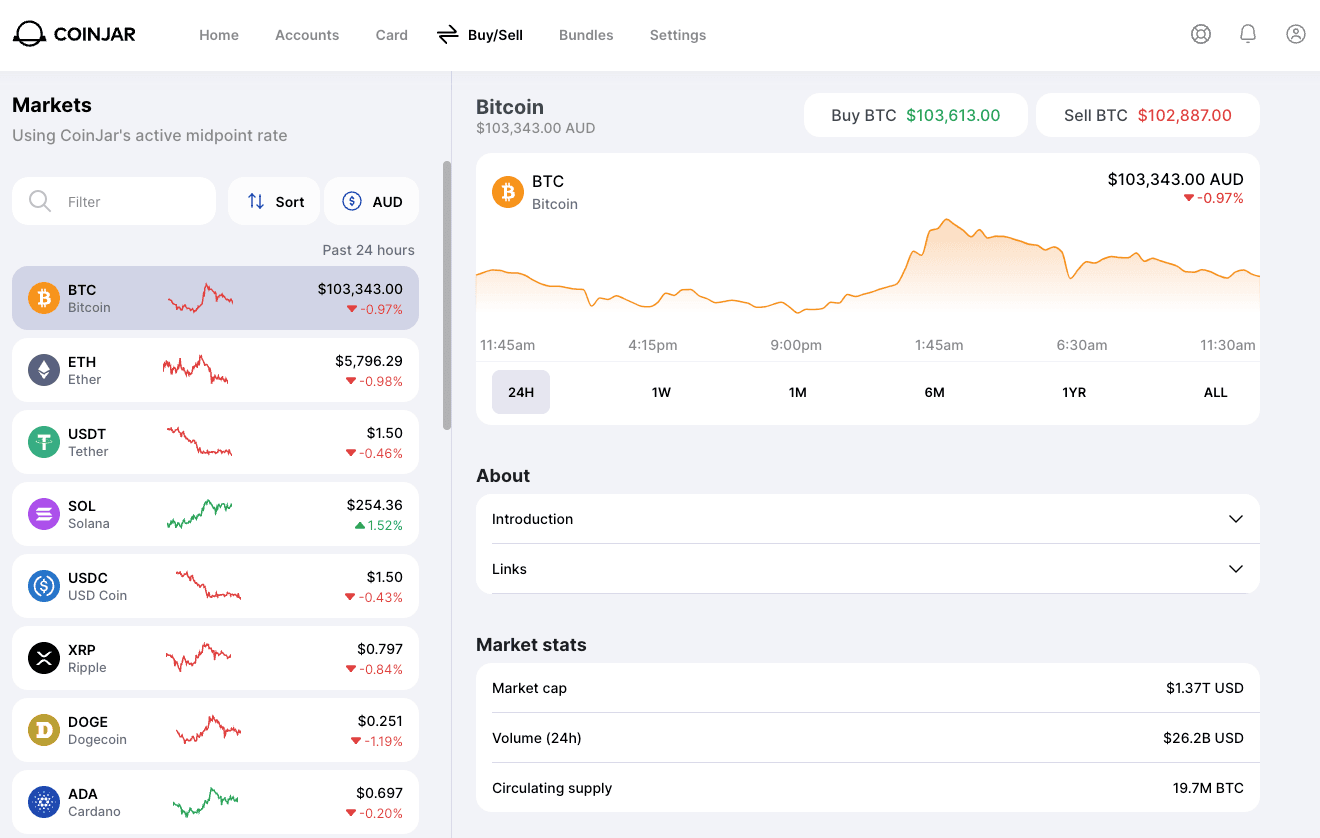
Task: Open the notifications bell
Action: (1248, 34)
